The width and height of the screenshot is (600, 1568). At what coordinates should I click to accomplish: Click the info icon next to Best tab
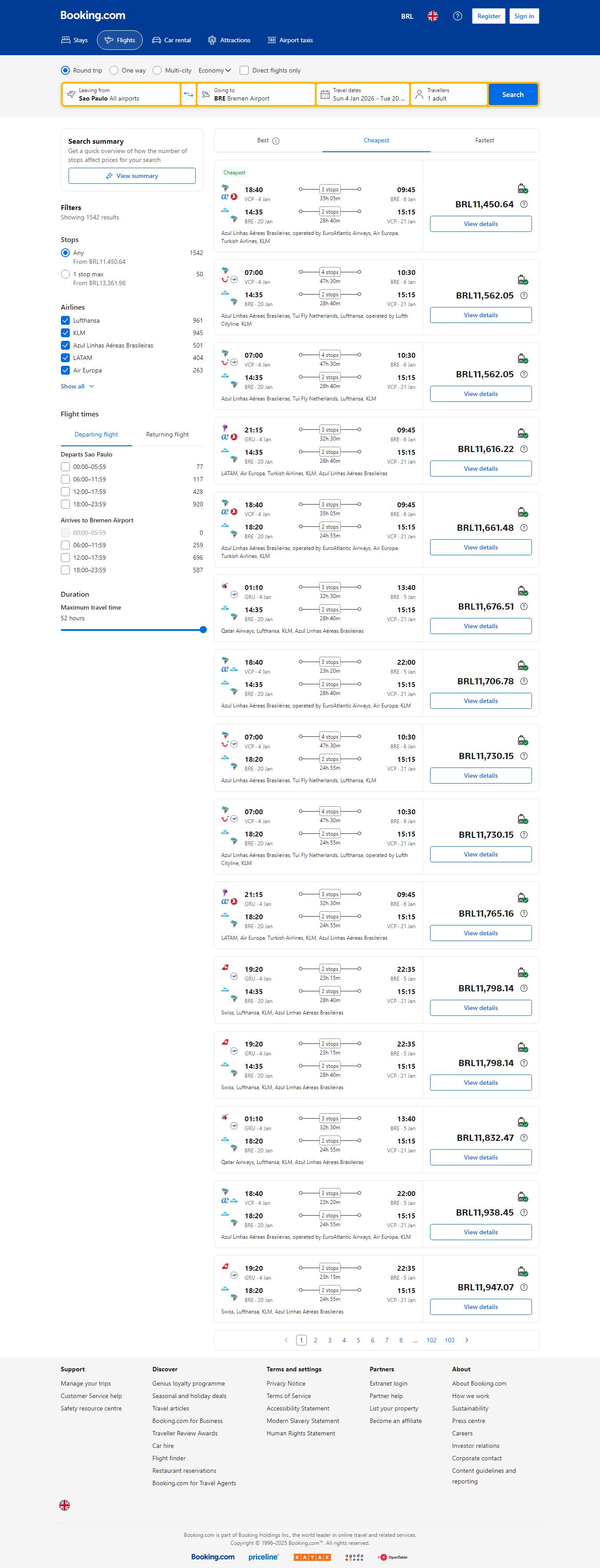(x=276, y=141)
